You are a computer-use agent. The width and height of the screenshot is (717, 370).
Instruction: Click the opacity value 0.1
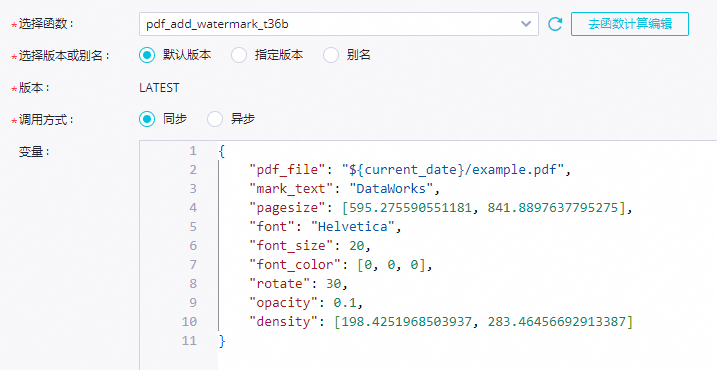click(x=345, y=302)
